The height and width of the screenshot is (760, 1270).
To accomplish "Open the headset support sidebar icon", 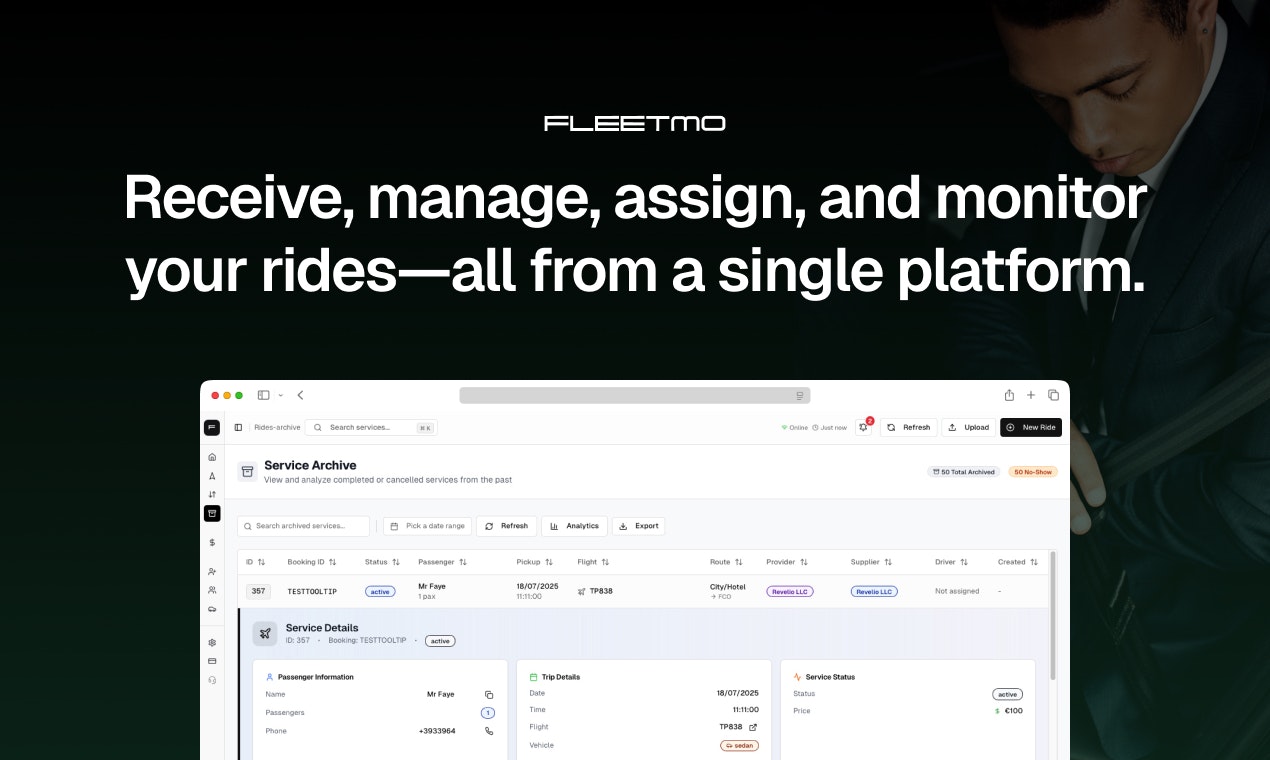I will [212, 680].
